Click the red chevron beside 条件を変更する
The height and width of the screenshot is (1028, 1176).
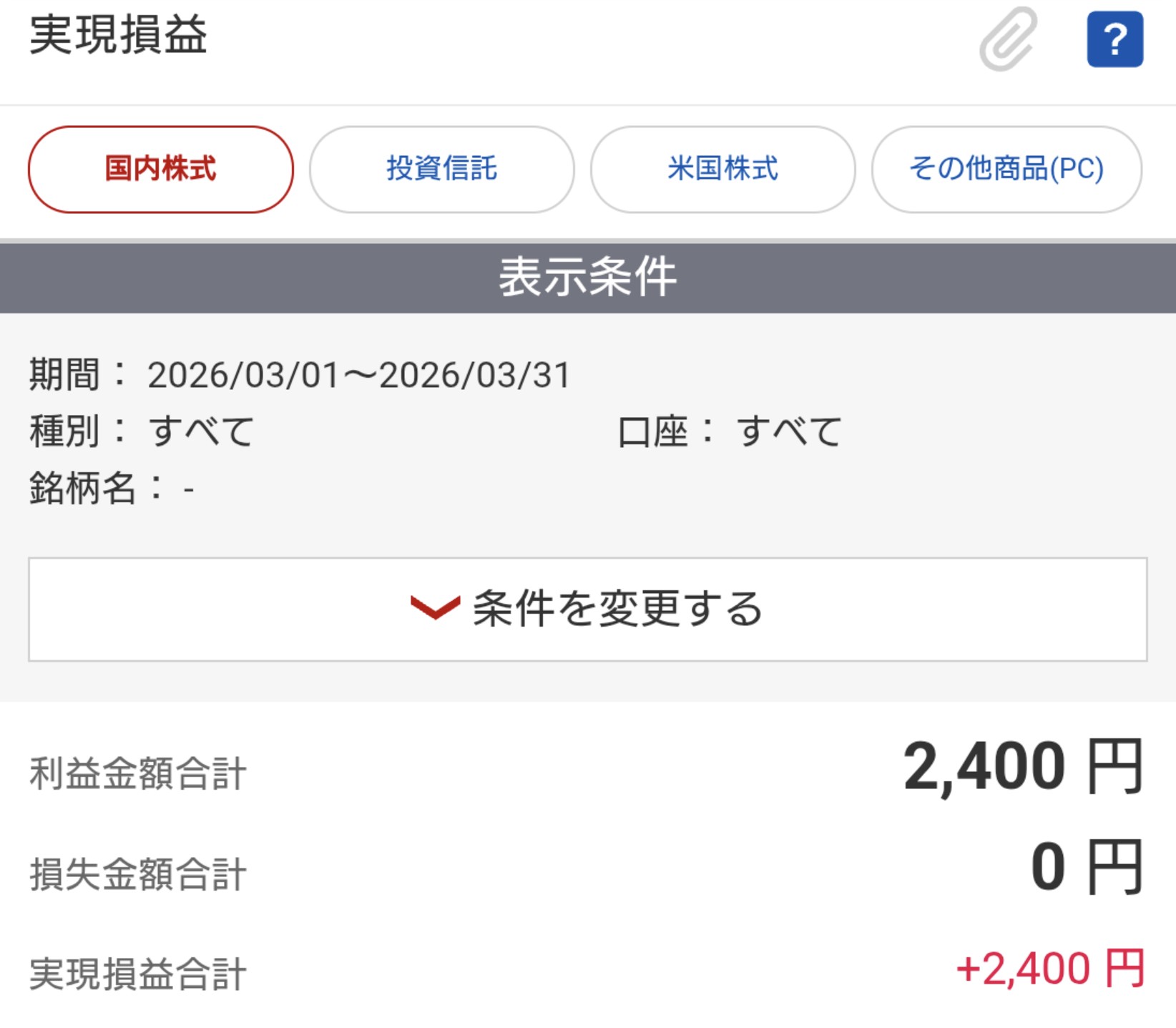(x=435, y=608)
